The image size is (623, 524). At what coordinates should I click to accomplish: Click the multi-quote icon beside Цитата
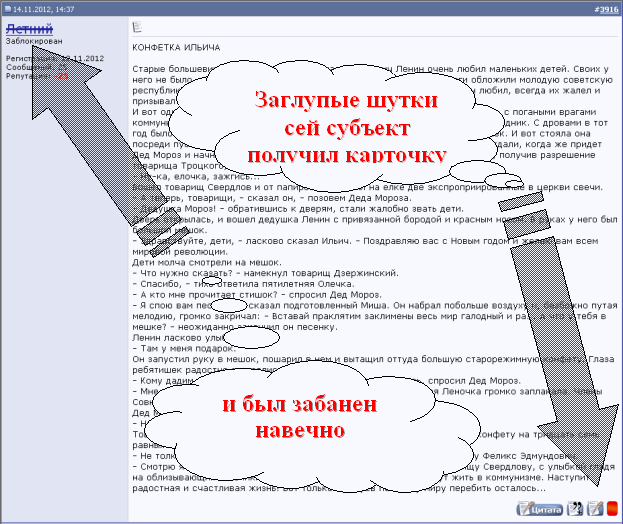pos(576,508)
